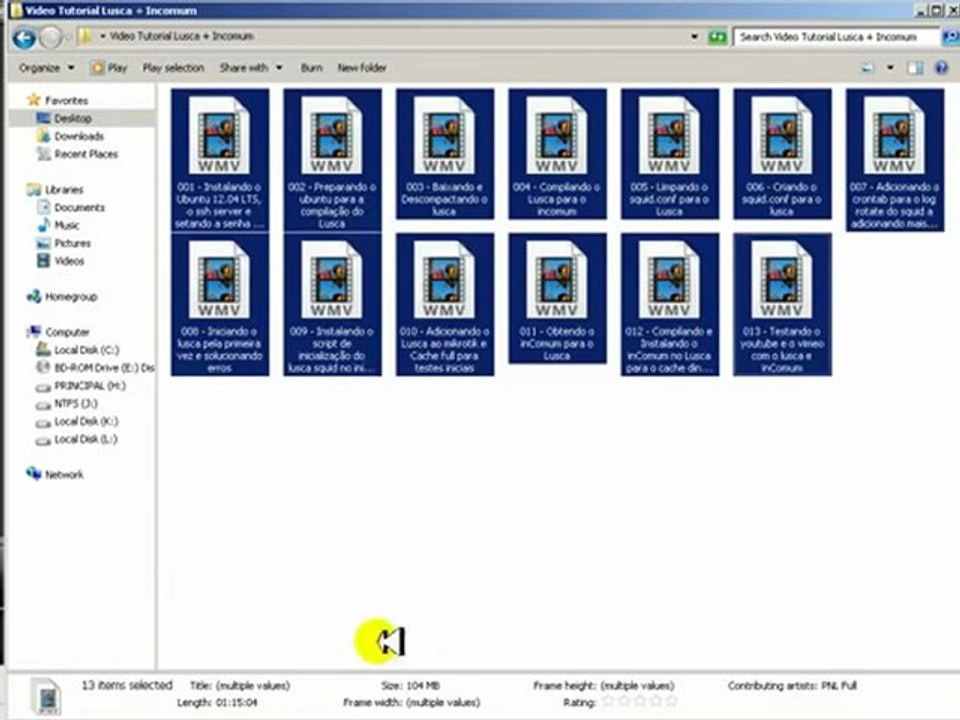960x720 pixels.
Task: Select video 004 - Compilando o Lusca
Action: point(557,154)
